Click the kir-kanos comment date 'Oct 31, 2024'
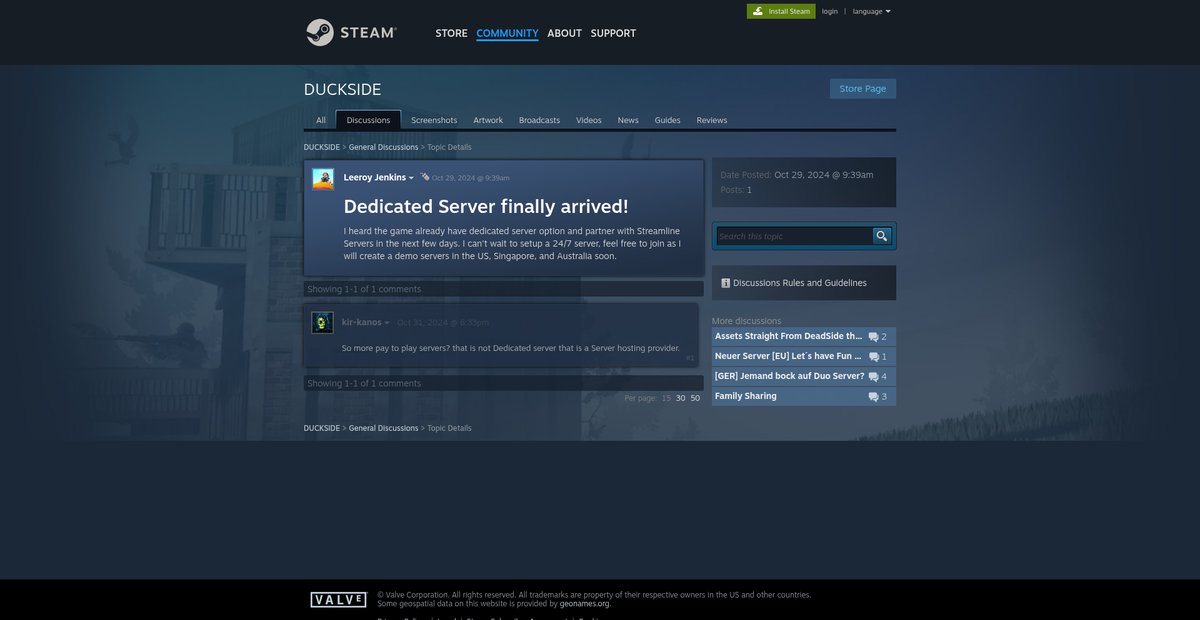Viewport: 1200px width, 620px height. [443, 322]
